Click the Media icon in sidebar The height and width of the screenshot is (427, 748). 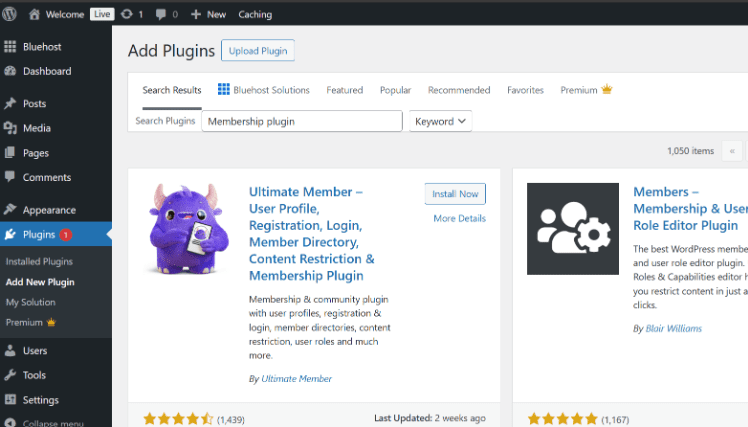pos(10,128)
